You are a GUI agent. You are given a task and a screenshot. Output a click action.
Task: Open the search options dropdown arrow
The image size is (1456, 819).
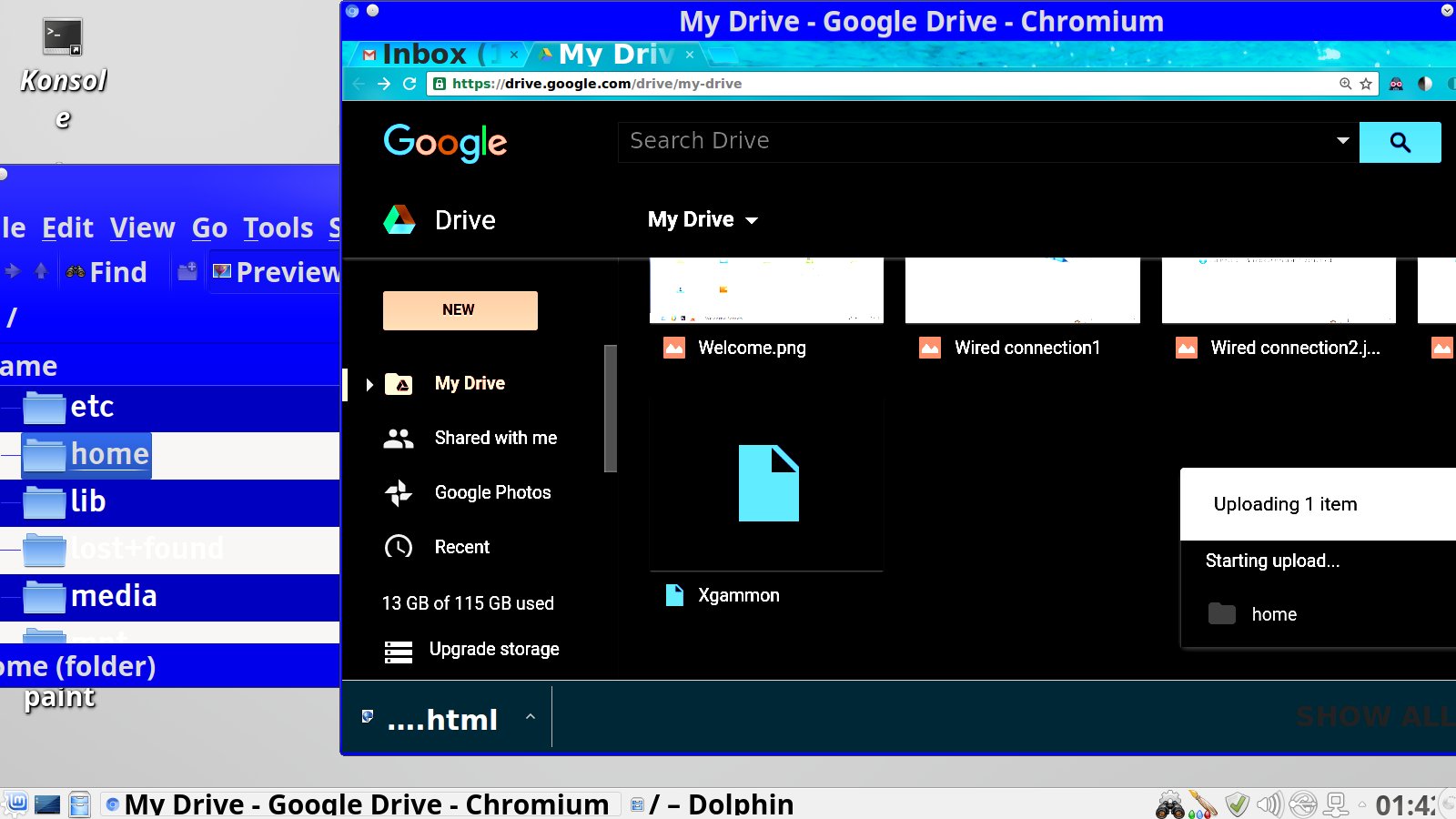(1342, 141)
